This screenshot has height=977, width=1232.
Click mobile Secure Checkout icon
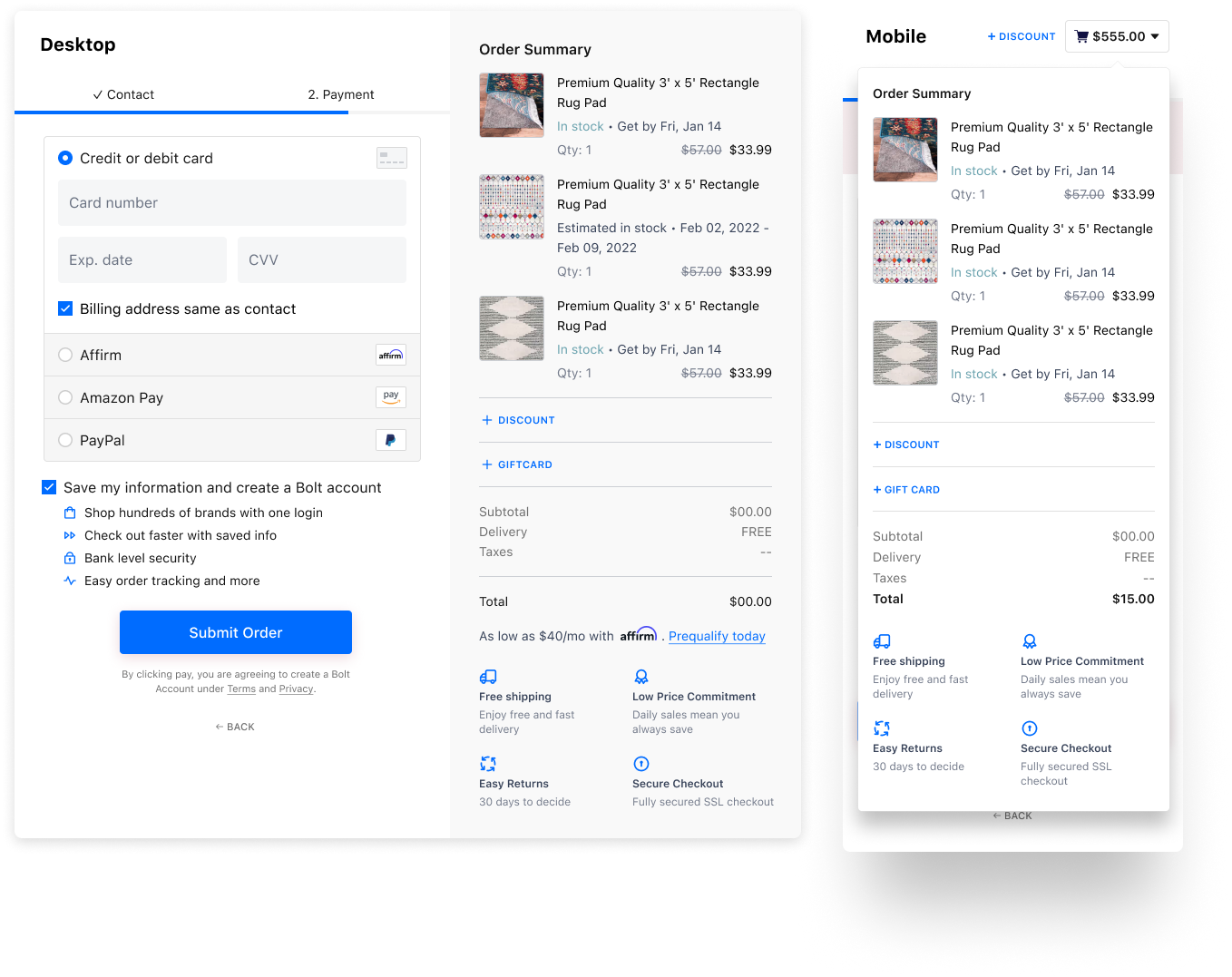tap(1030, 728)
